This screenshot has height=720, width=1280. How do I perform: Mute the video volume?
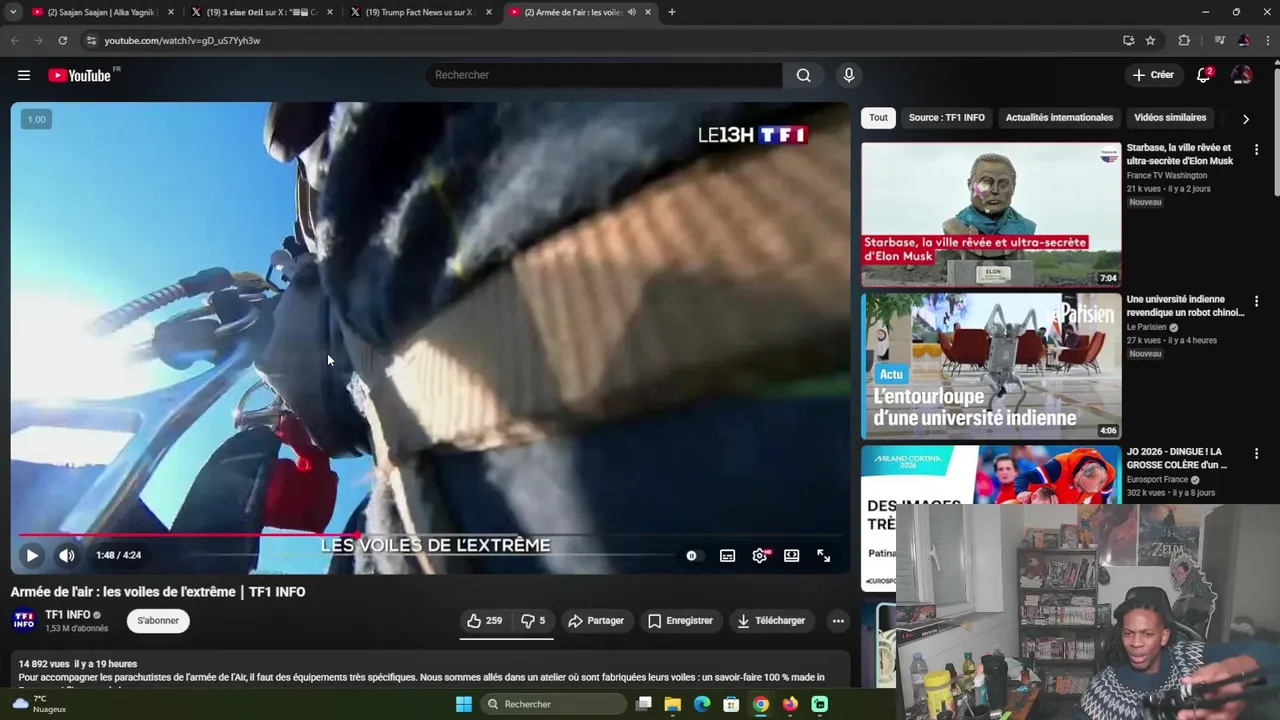pos(66,555)
